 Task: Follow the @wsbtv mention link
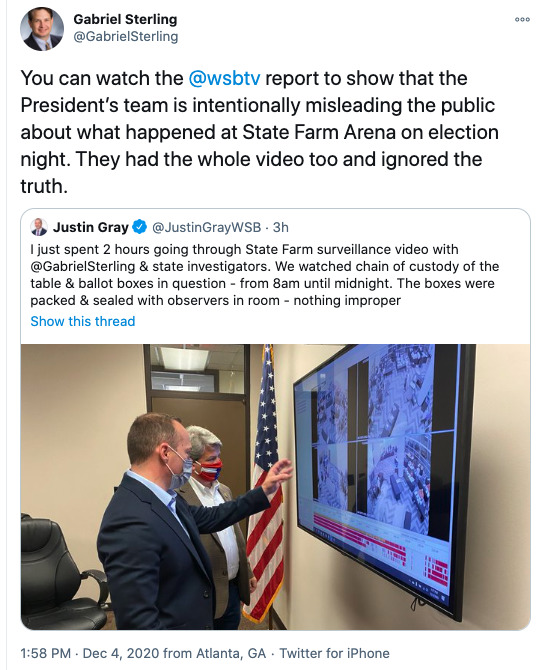[x=224, y=78]
